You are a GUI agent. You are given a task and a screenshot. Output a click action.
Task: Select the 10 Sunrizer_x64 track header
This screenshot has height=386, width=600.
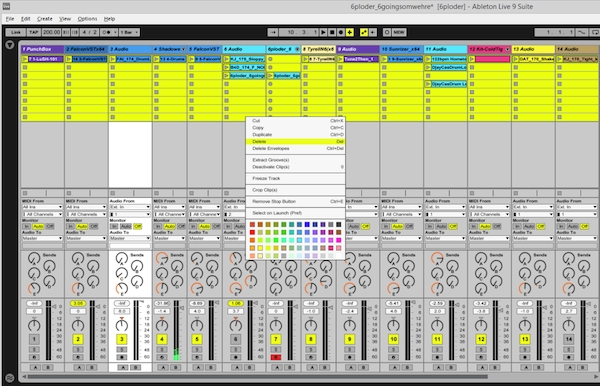401,49
